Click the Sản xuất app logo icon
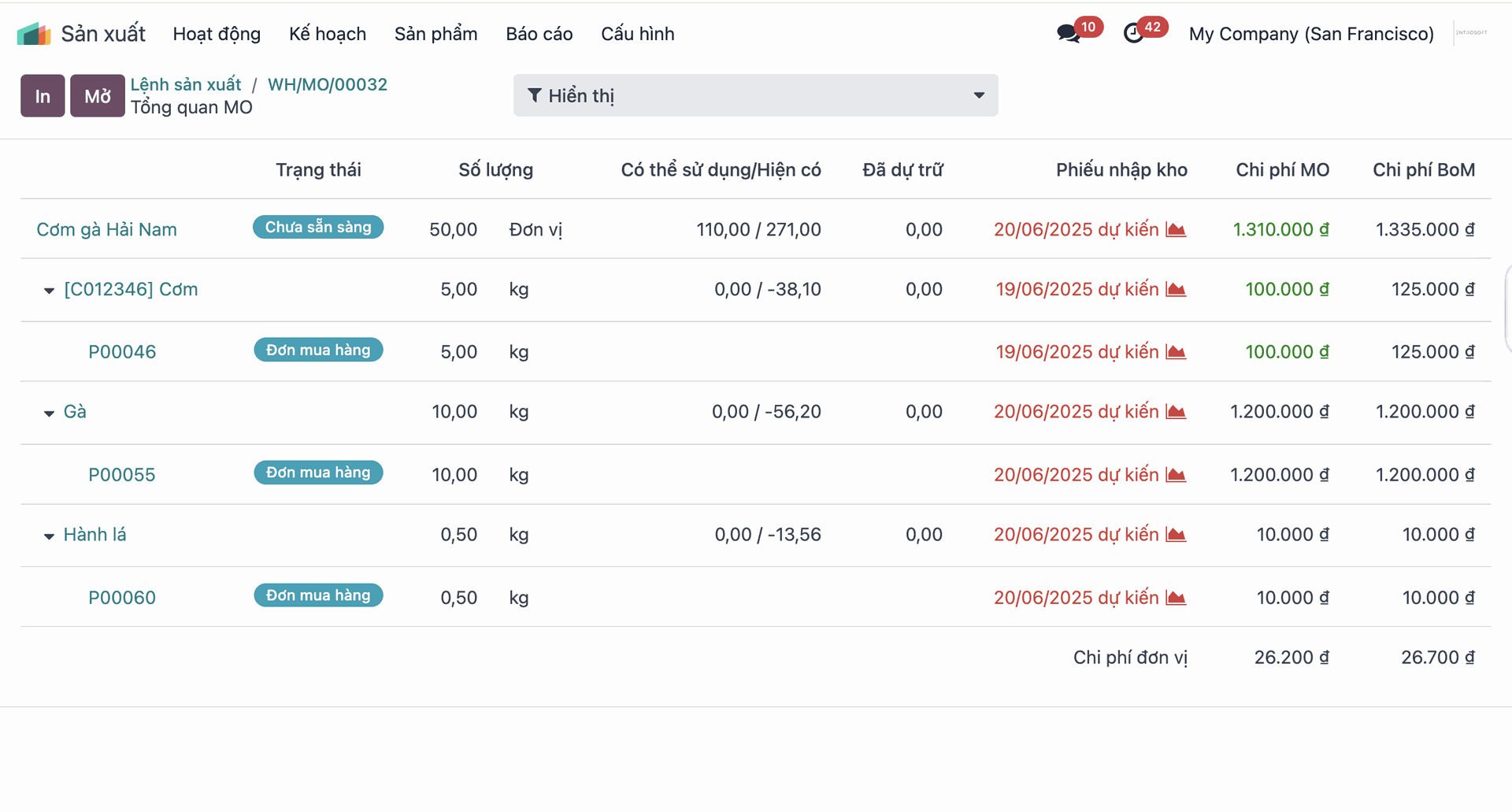Screen dimensions: 1512x812 [34, 34]
